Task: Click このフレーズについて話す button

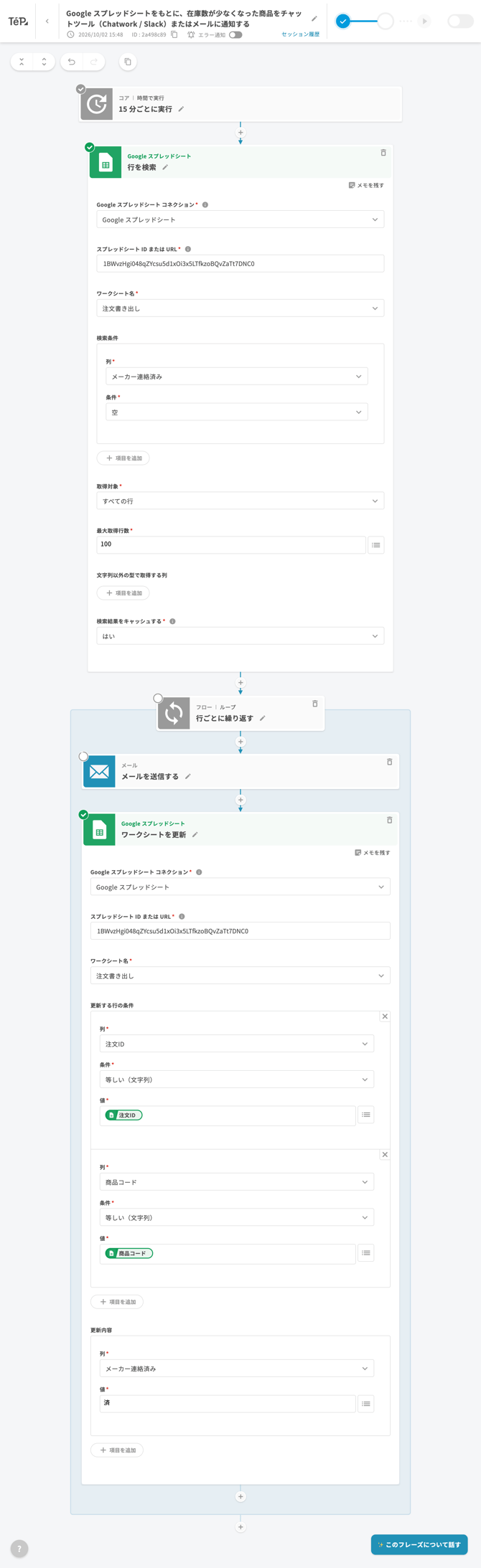Action: tap(419, 1544)
